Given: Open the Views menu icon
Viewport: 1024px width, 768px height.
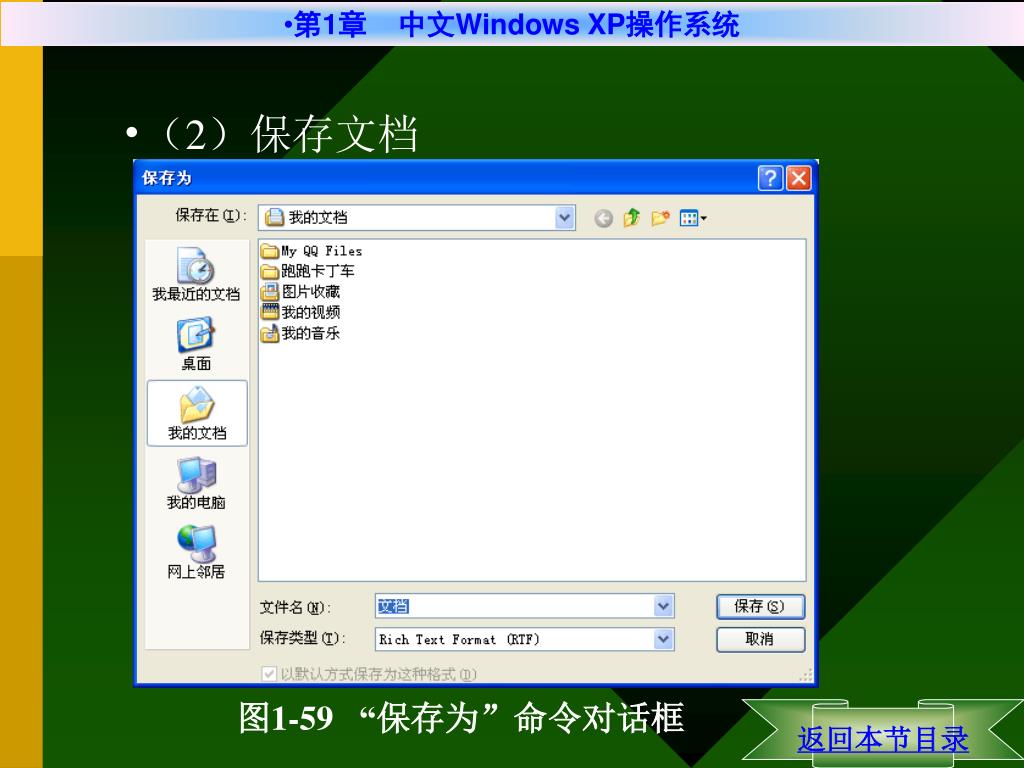Looking at the screenshot, I should (693, 217).
